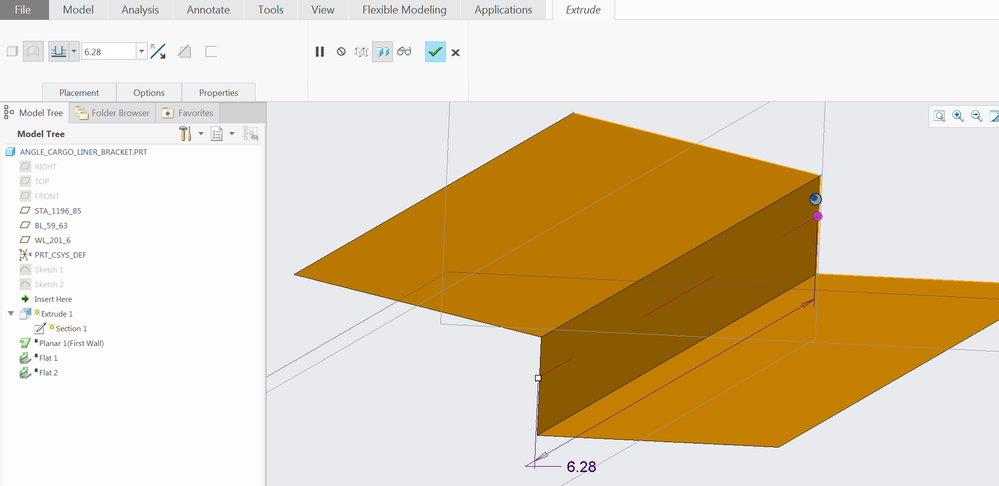Click the verify mode glasses icon

[404, 51]
